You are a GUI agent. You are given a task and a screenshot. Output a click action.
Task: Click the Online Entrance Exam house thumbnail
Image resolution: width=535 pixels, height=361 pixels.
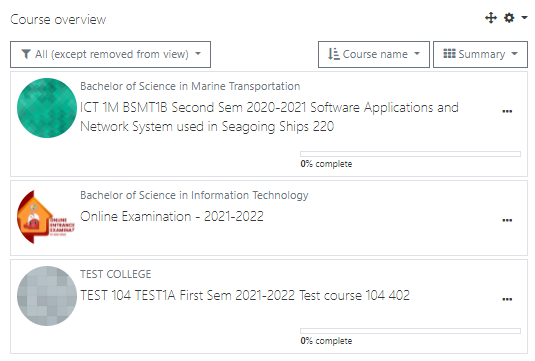coord(46,217)
